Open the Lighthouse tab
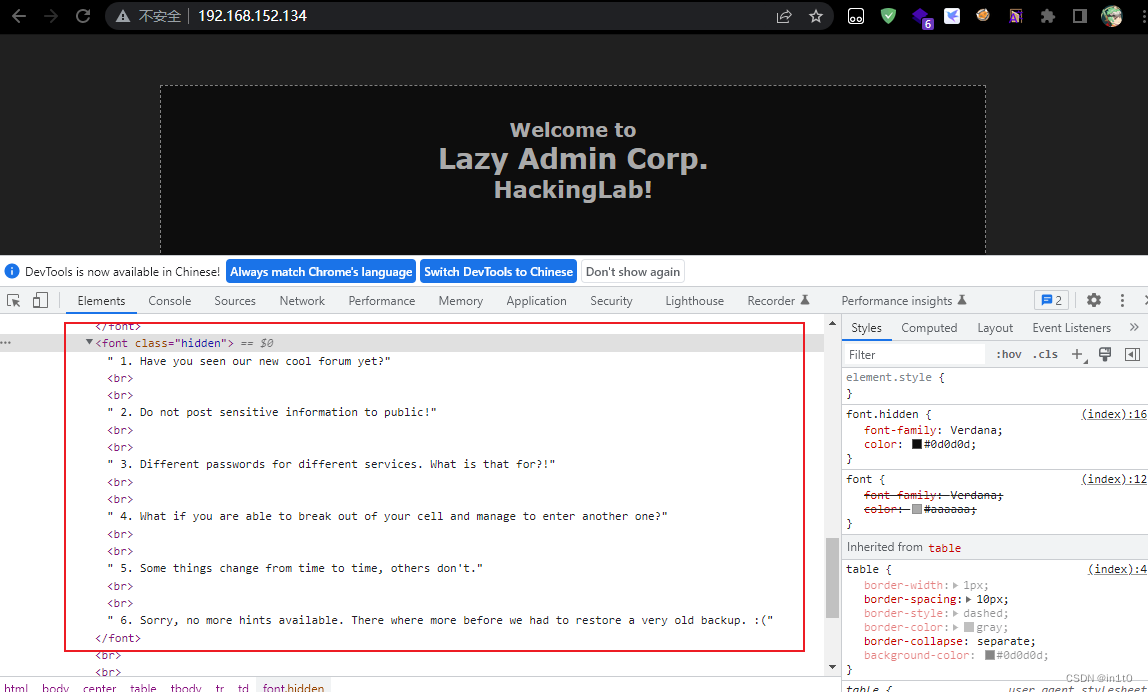Screen dimensions: 1148x692 [x=694, y=301]
